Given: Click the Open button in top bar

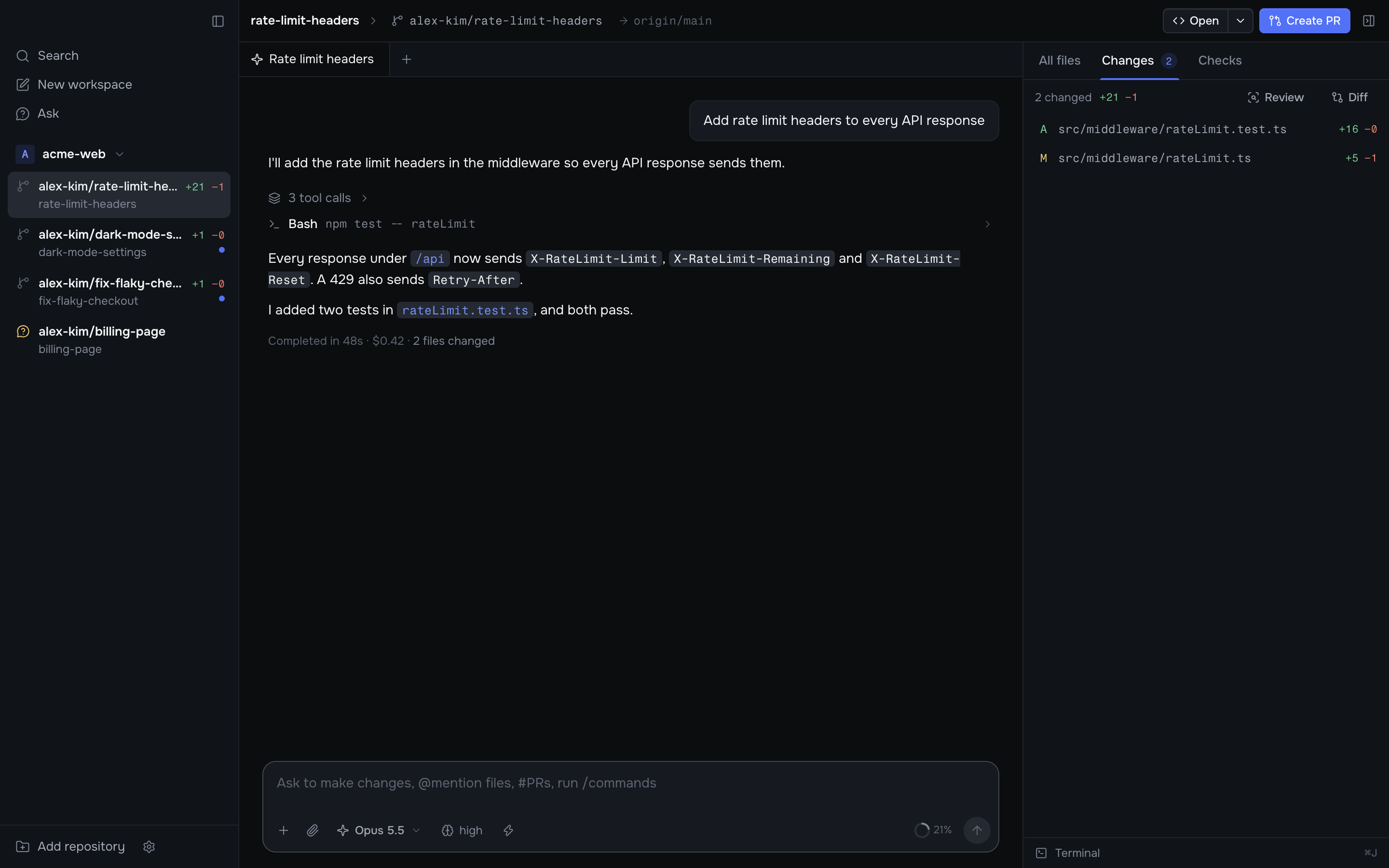Looking at the screenshot, I should coord(1196,21).
